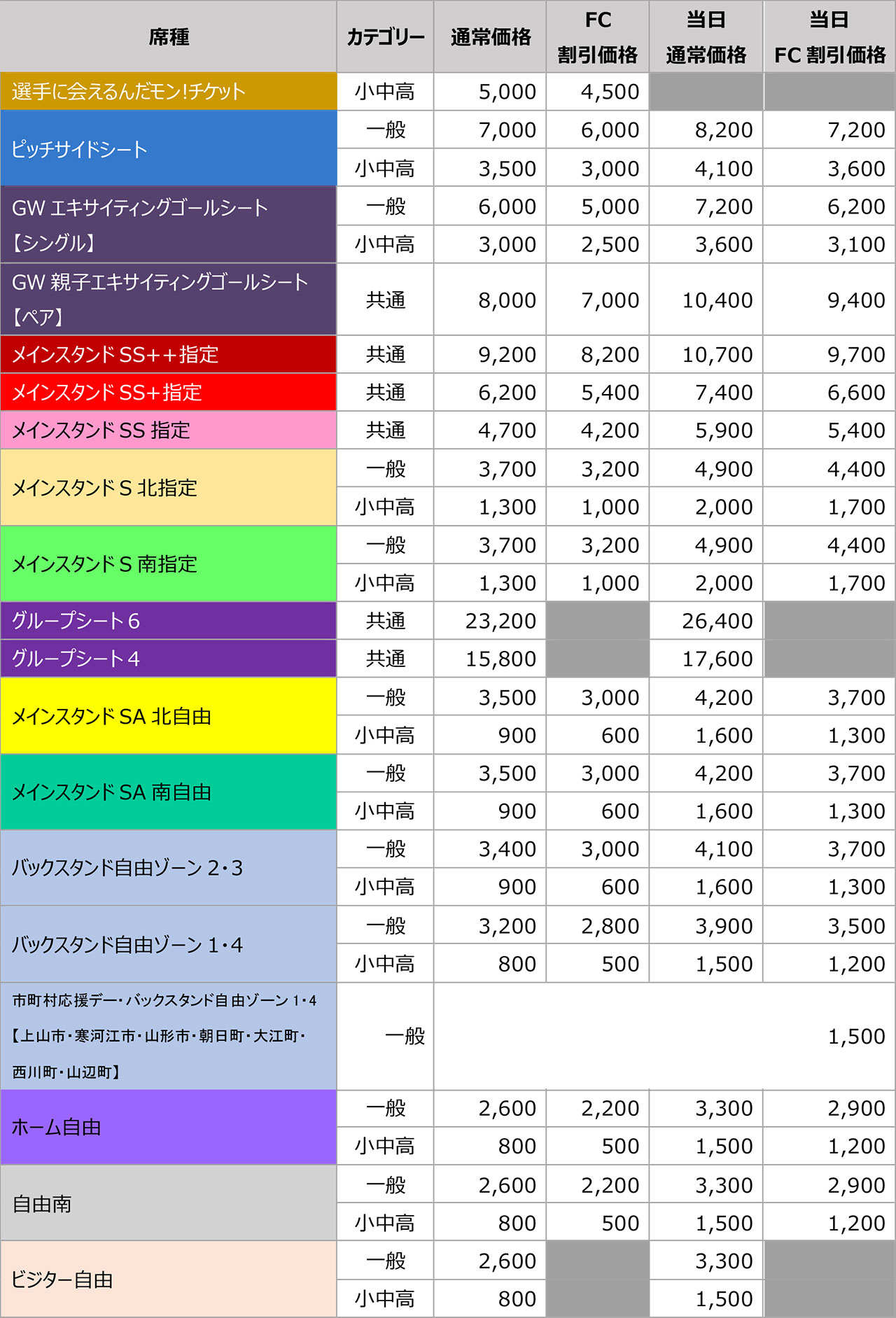896x1318 pixels.
Task: Select the pink メインスタンドSS指定 cell
Action: click(x=168, y=430)
